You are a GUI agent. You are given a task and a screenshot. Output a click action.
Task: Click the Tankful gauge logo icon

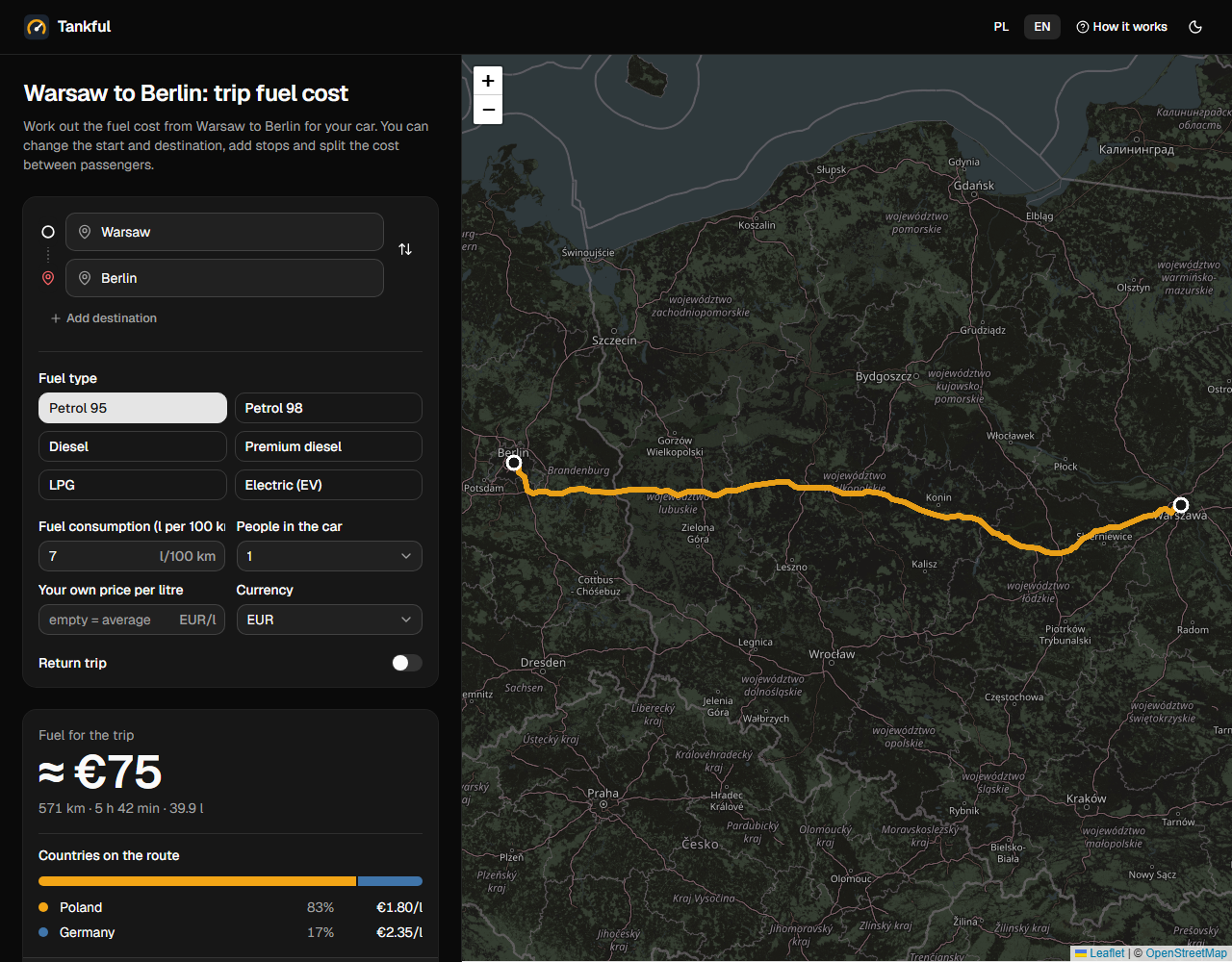[x=37, y=27]
